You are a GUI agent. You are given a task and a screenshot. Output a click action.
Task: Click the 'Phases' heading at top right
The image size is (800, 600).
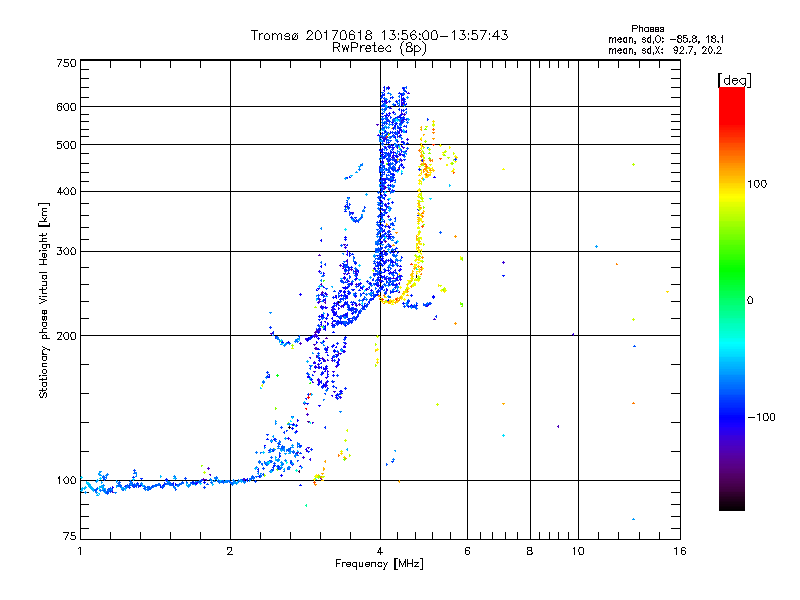point(647,29)
